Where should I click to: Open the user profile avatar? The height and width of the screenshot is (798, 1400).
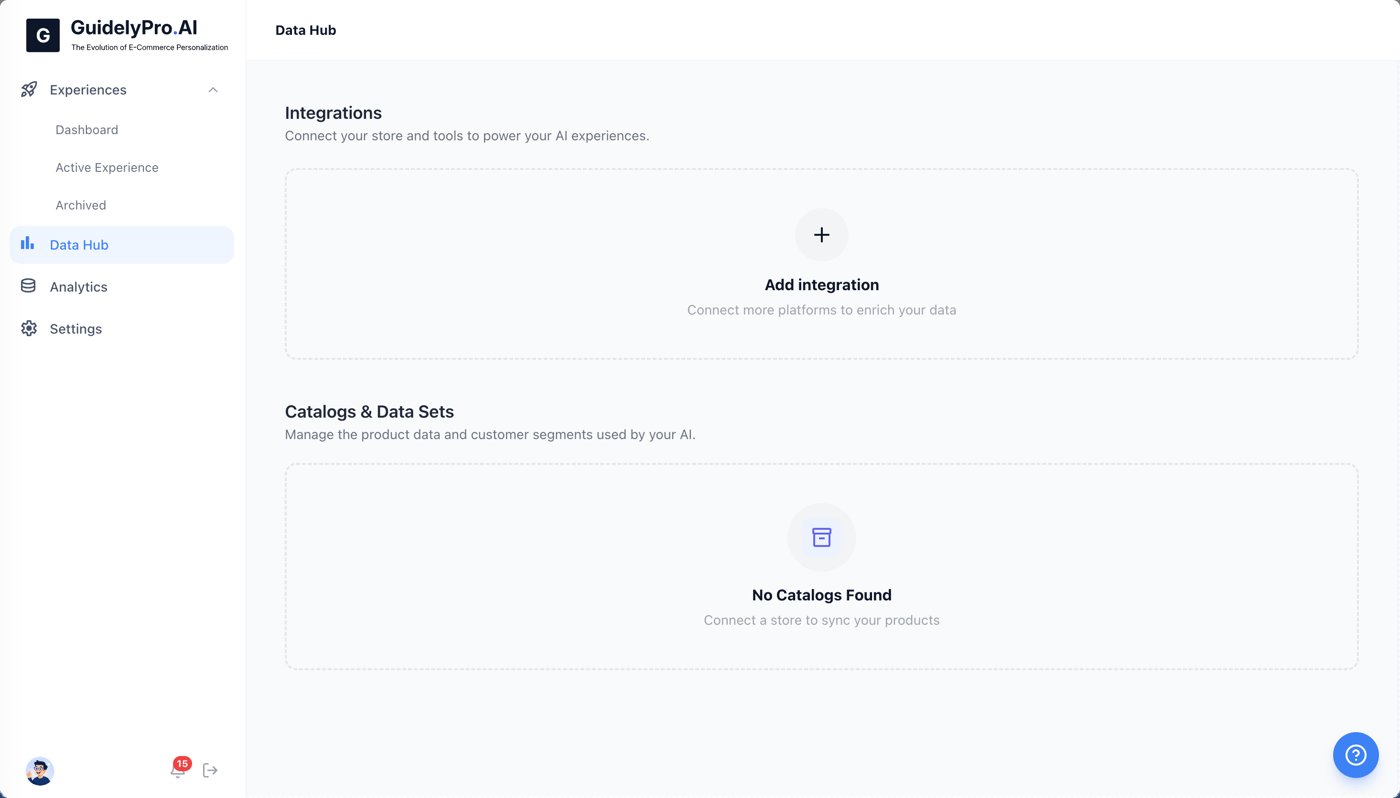click(40, 771)
